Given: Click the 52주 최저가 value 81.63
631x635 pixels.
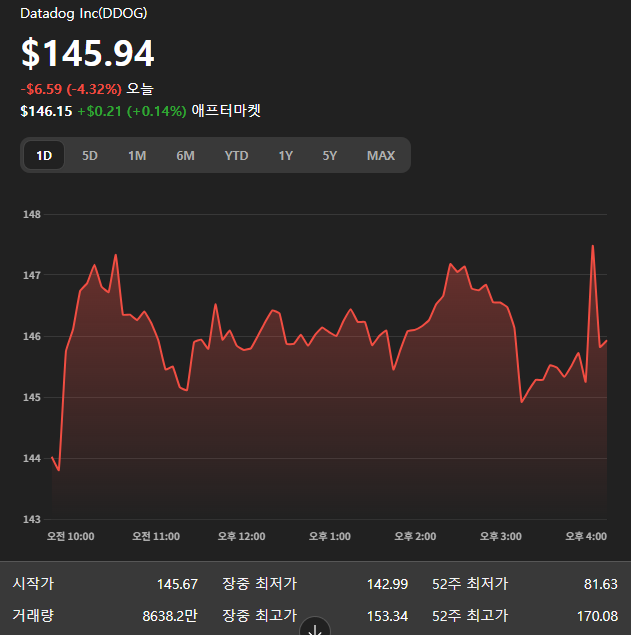Looking at the screenshot, I should [601, 584].
